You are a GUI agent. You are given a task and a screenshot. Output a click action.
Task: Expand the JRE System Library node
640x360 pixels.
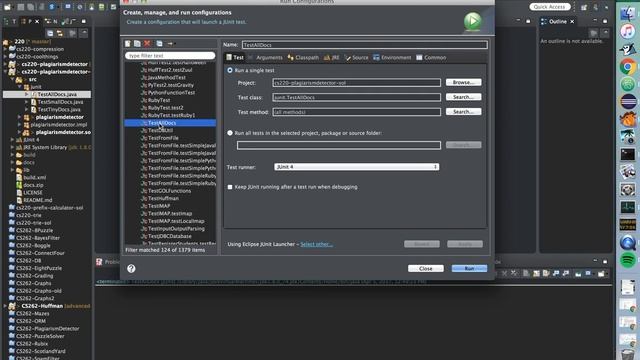point(12,147)
